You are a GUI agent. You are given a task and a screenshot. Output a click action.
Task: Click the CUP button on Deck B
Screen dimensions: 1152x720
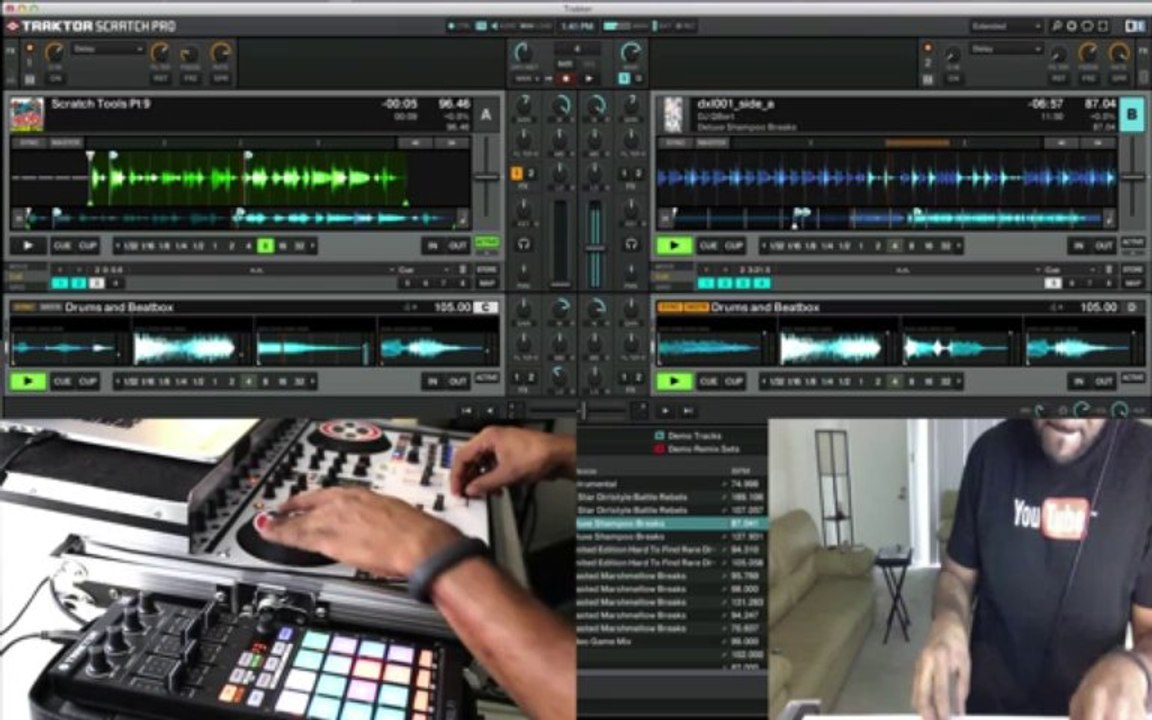(733, 245)
